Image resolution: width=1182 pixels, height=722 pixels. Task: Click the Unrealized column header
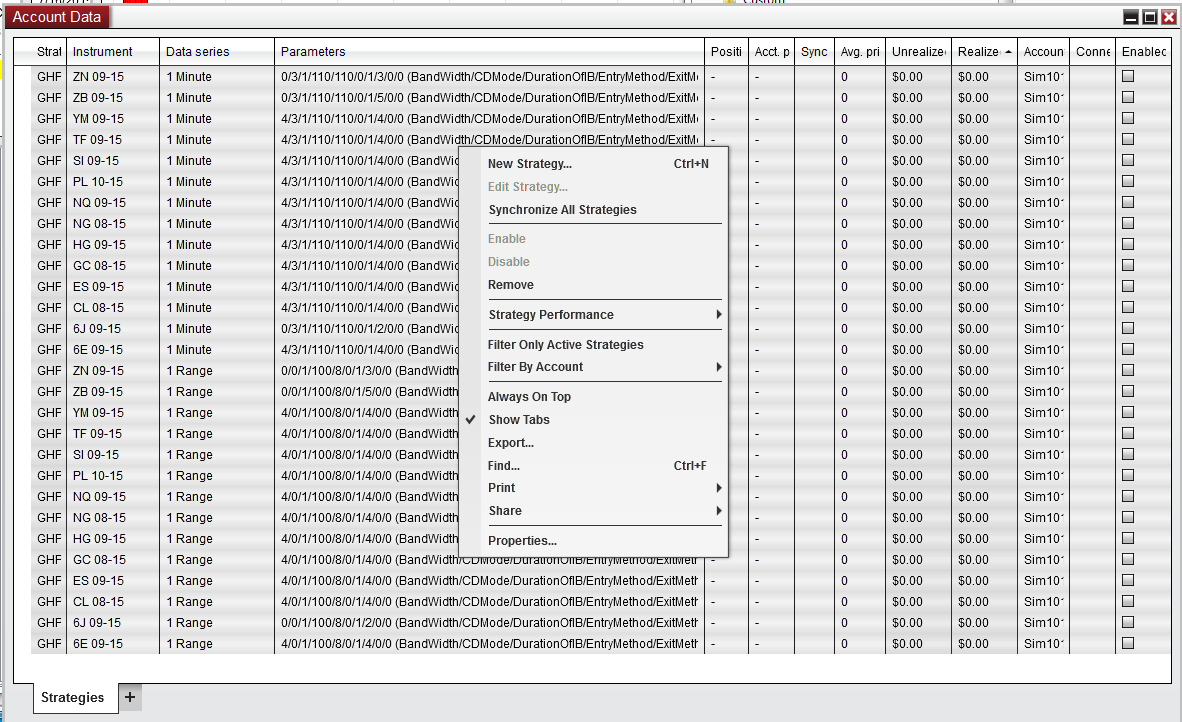click(x=918, y=51)
